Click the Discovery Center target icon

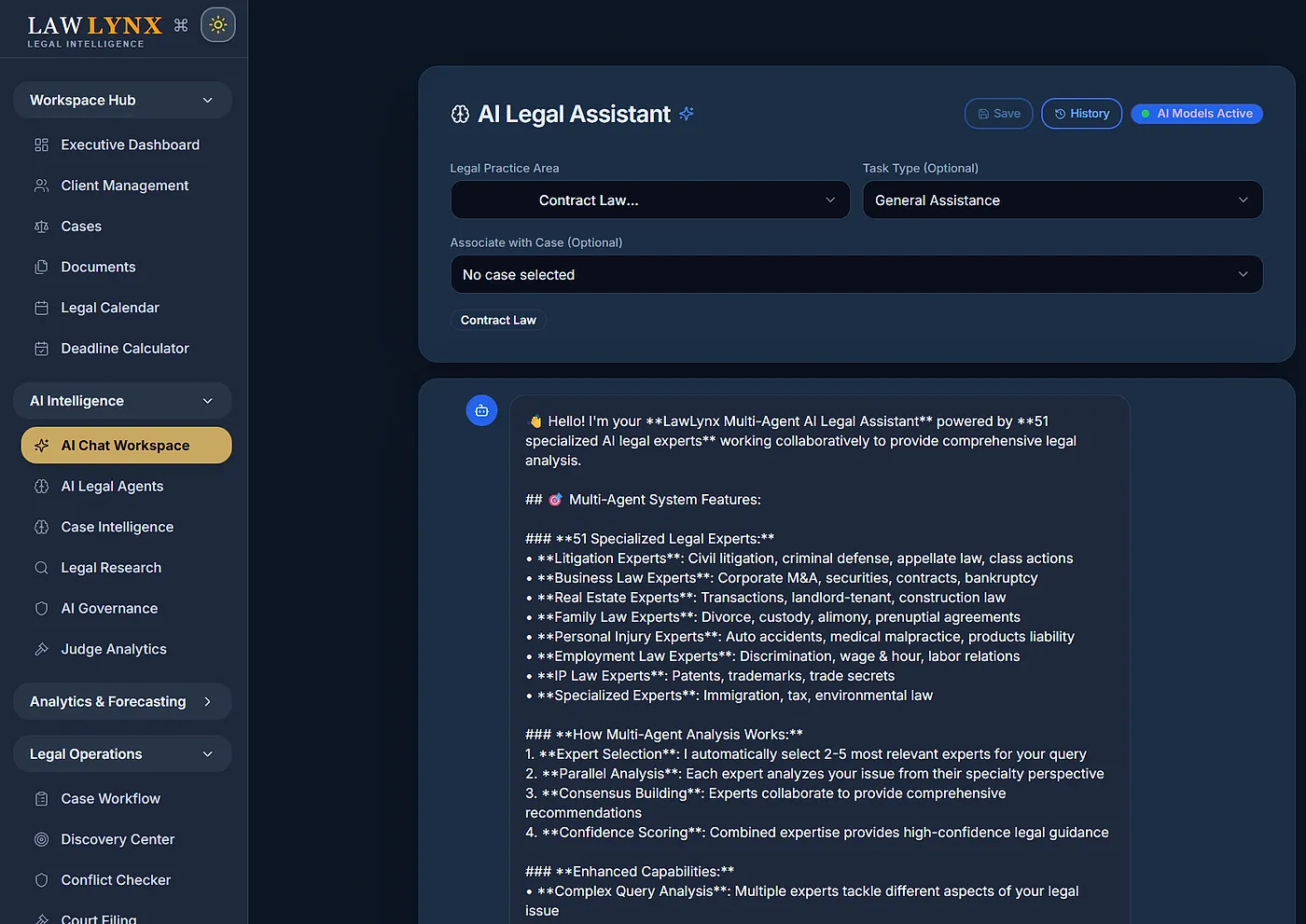(x=41, y=839)
